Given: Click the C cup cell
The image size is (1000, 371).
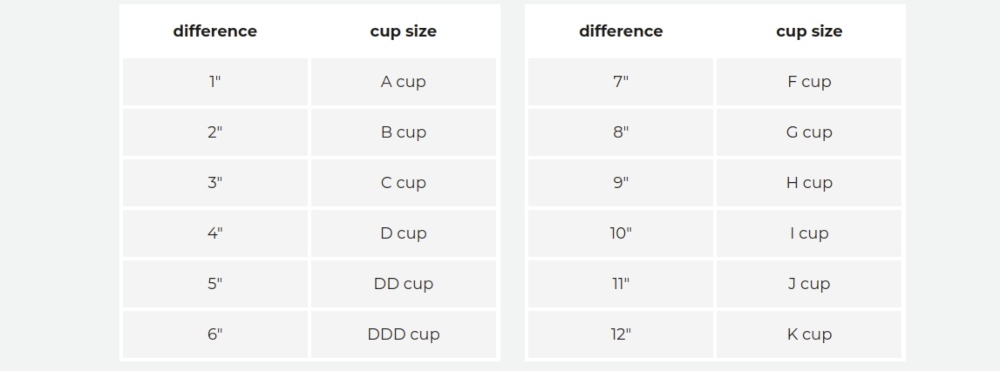Looking at the screenshot, I should click(403, 182).
